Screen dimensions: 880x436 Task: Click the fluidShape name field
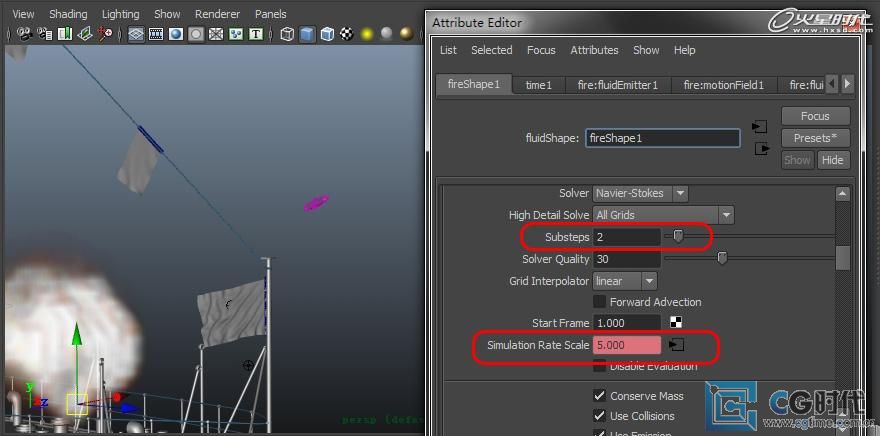[663, 138]
